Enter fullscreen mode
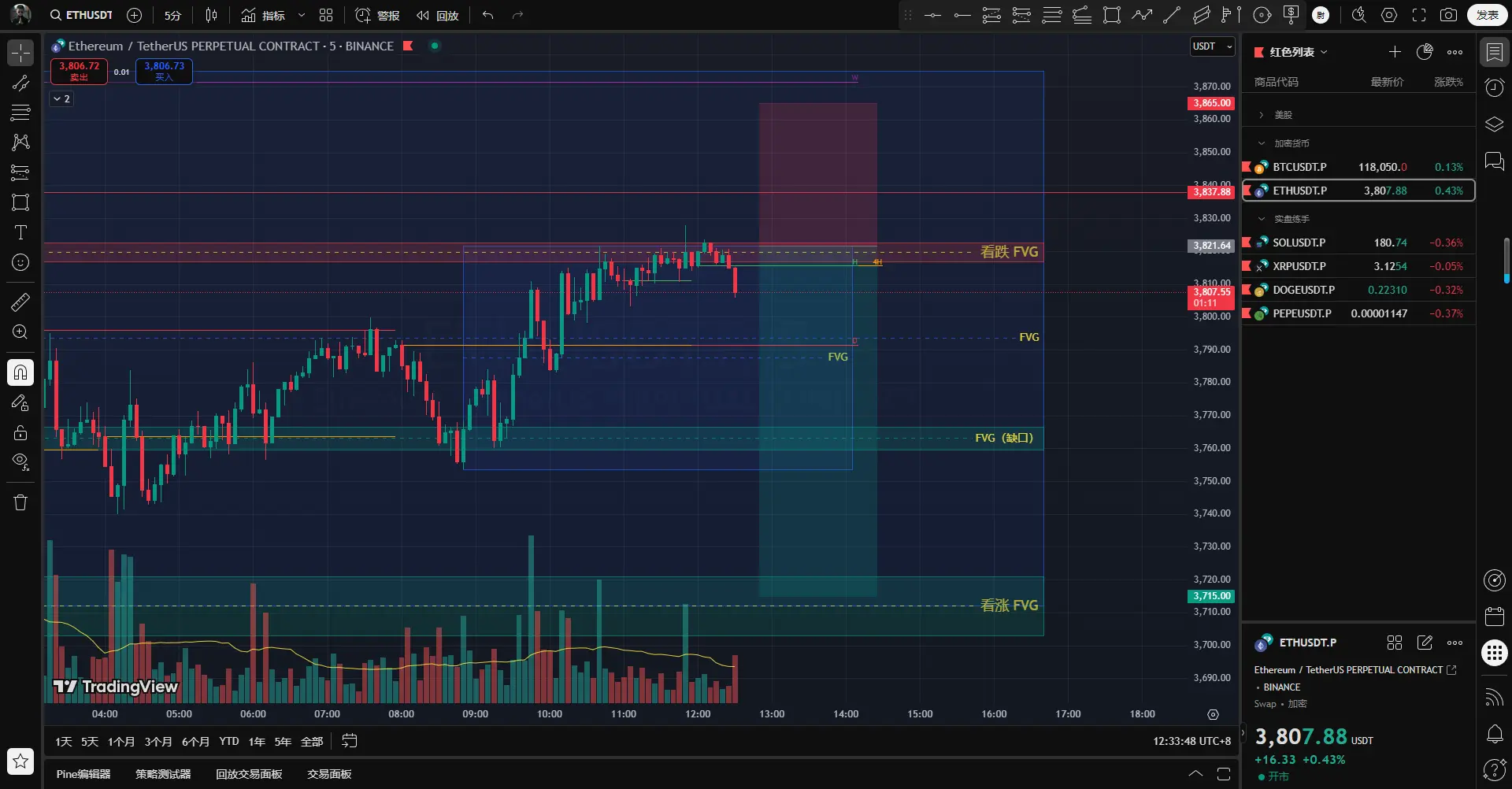The height and width of the screenshot is (789, 1512). tap(1419, 15)
